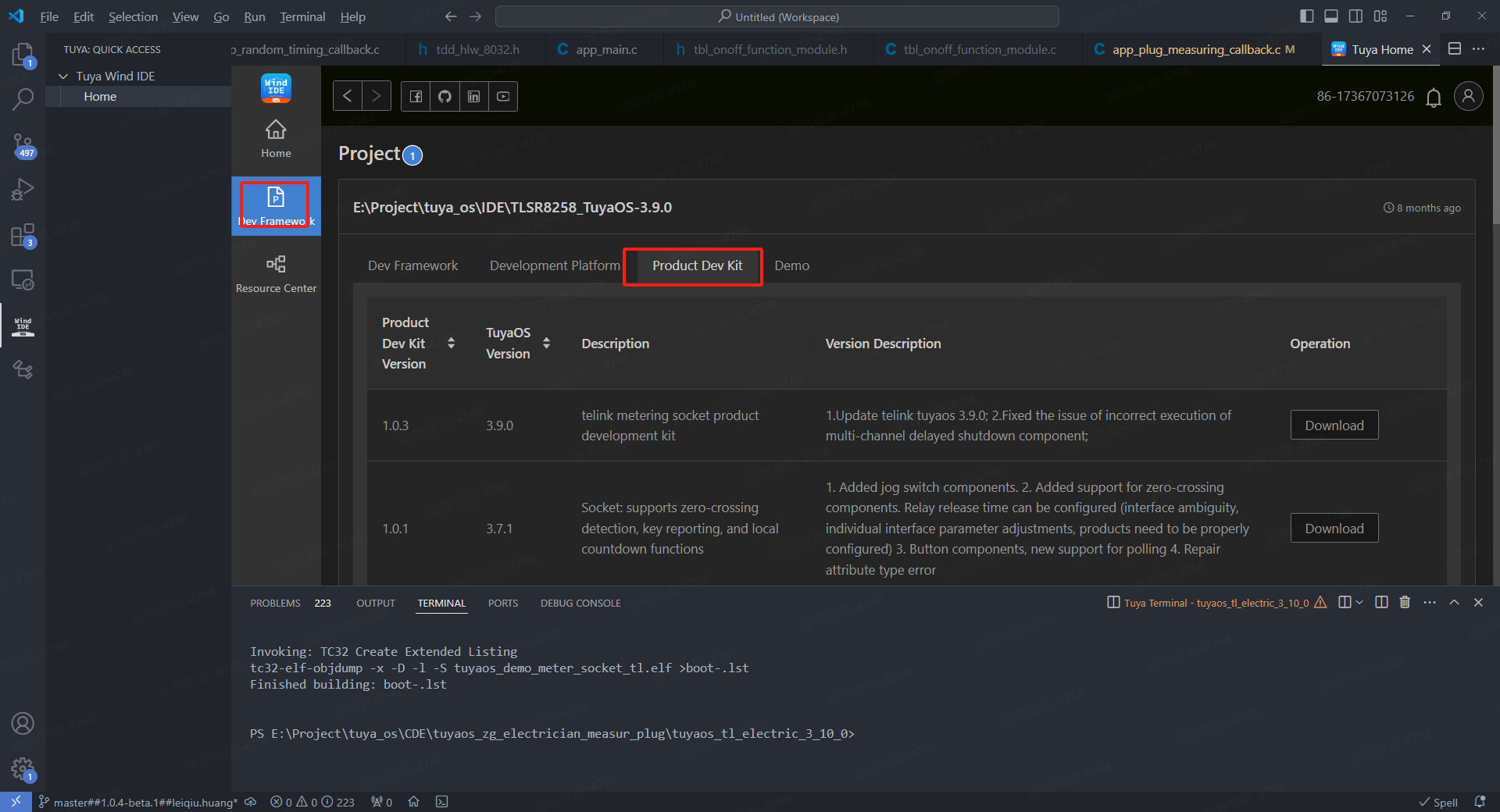
Task: Kill terminal with the trash icon
Action: [1405, 602]
